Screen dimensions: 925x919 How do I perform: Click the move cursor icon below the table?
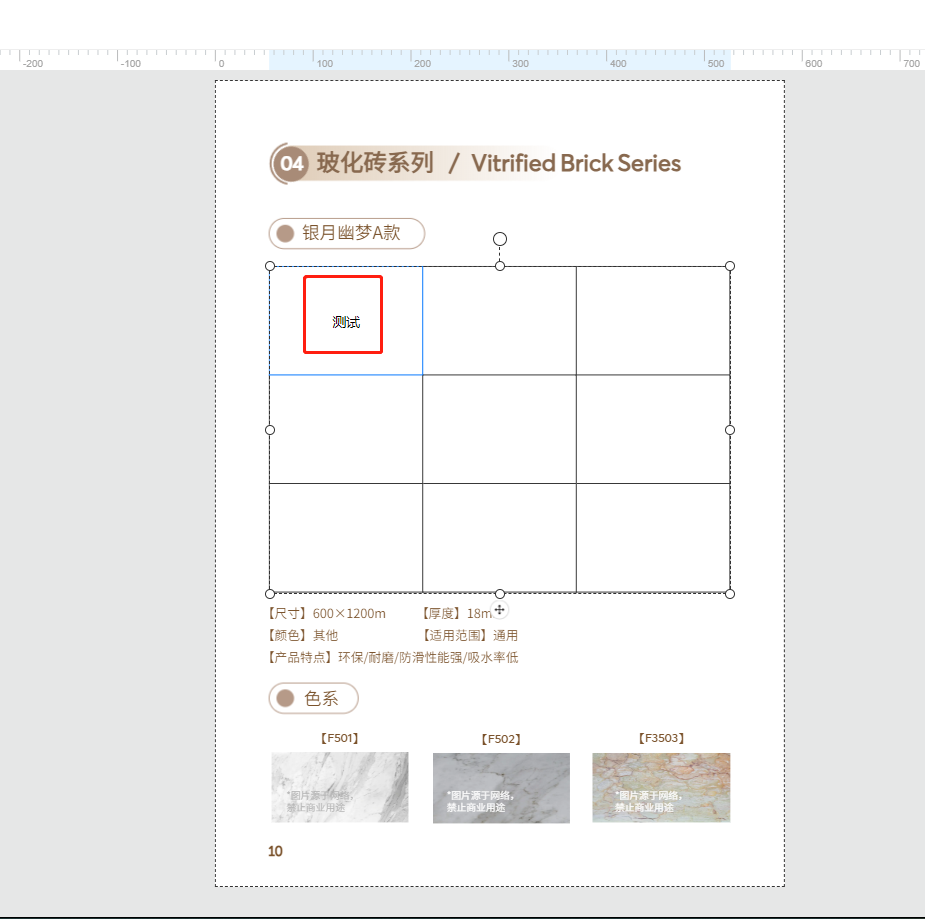click(x=500, y=610)
